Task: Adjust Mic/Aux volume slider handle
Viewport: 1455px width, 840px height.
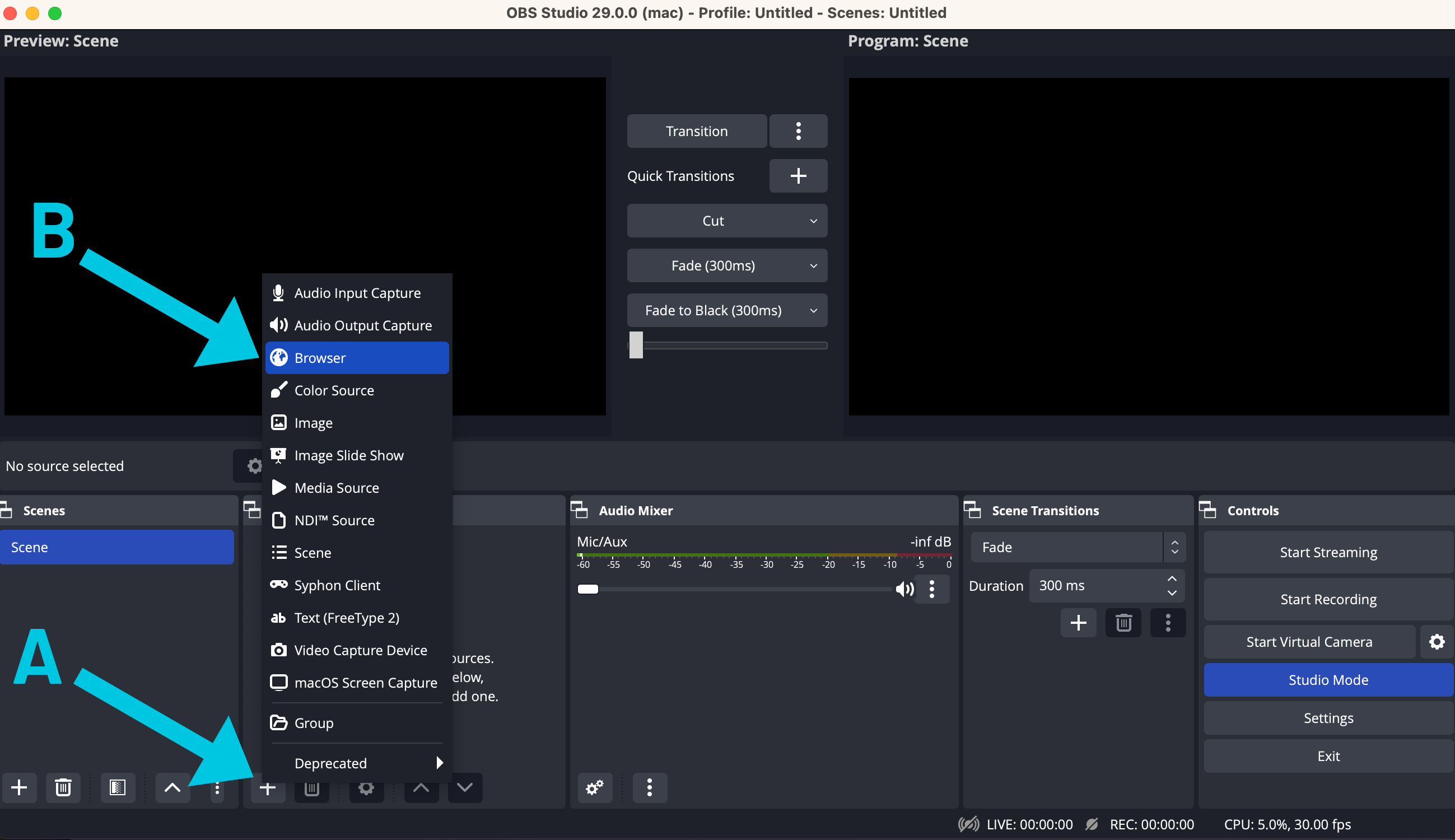Action: [588, 589]
